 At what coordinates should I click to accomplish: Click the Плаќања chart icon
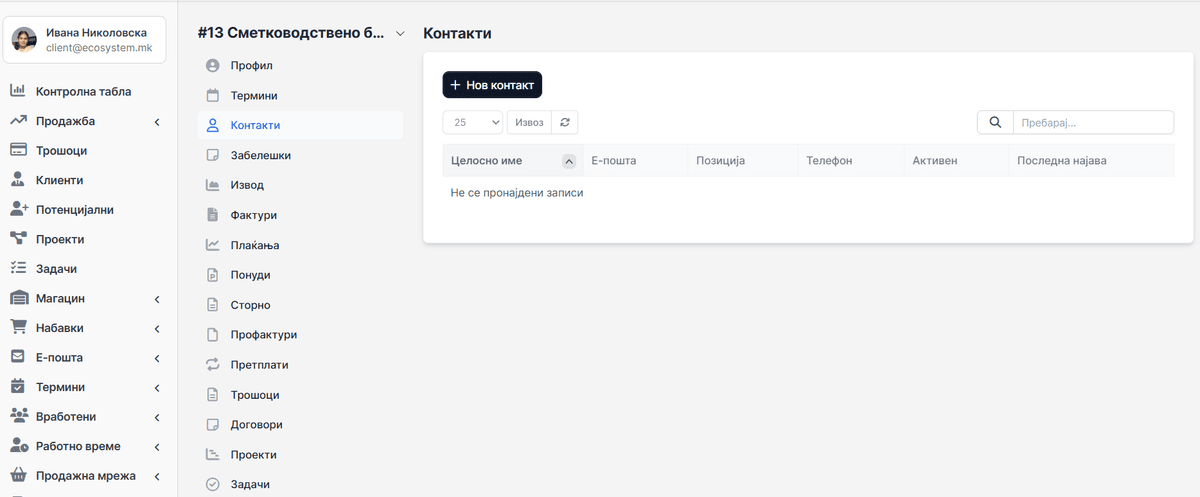[212, 245]
